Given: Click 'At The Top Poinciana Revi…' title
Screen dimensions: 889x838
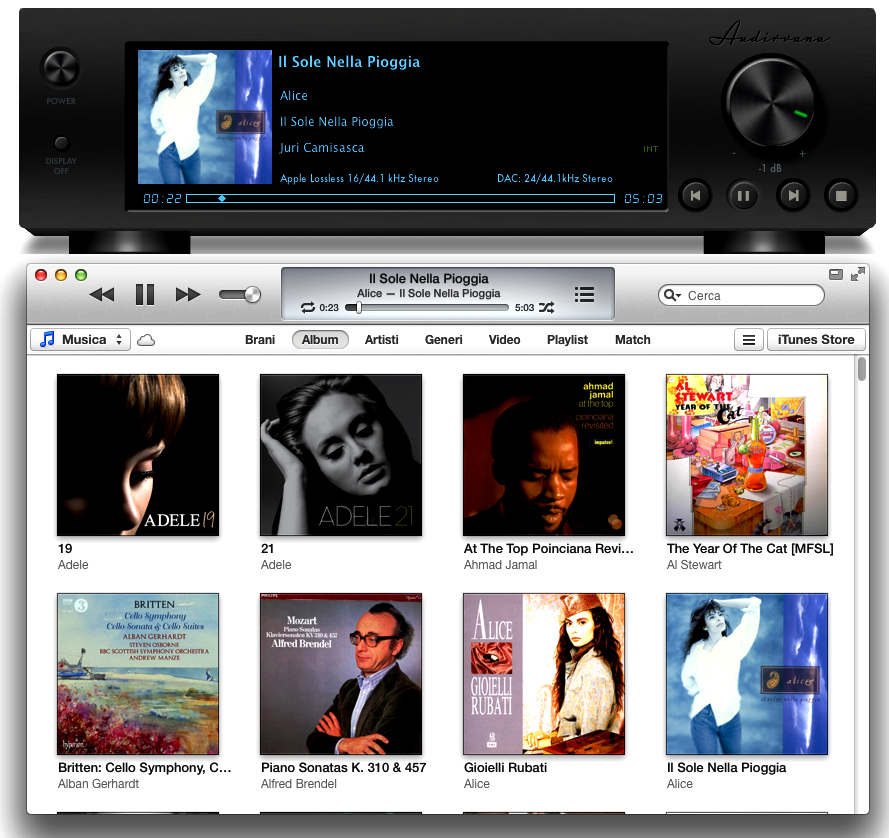Looking at the screenshot, I should click(x=548, y=549).
